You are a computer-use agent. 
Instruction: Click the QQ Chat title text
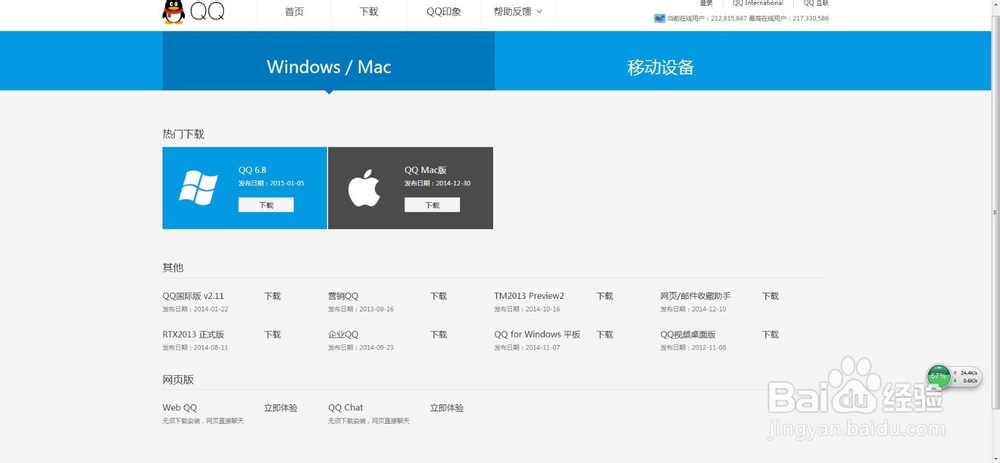coord(346,408)
